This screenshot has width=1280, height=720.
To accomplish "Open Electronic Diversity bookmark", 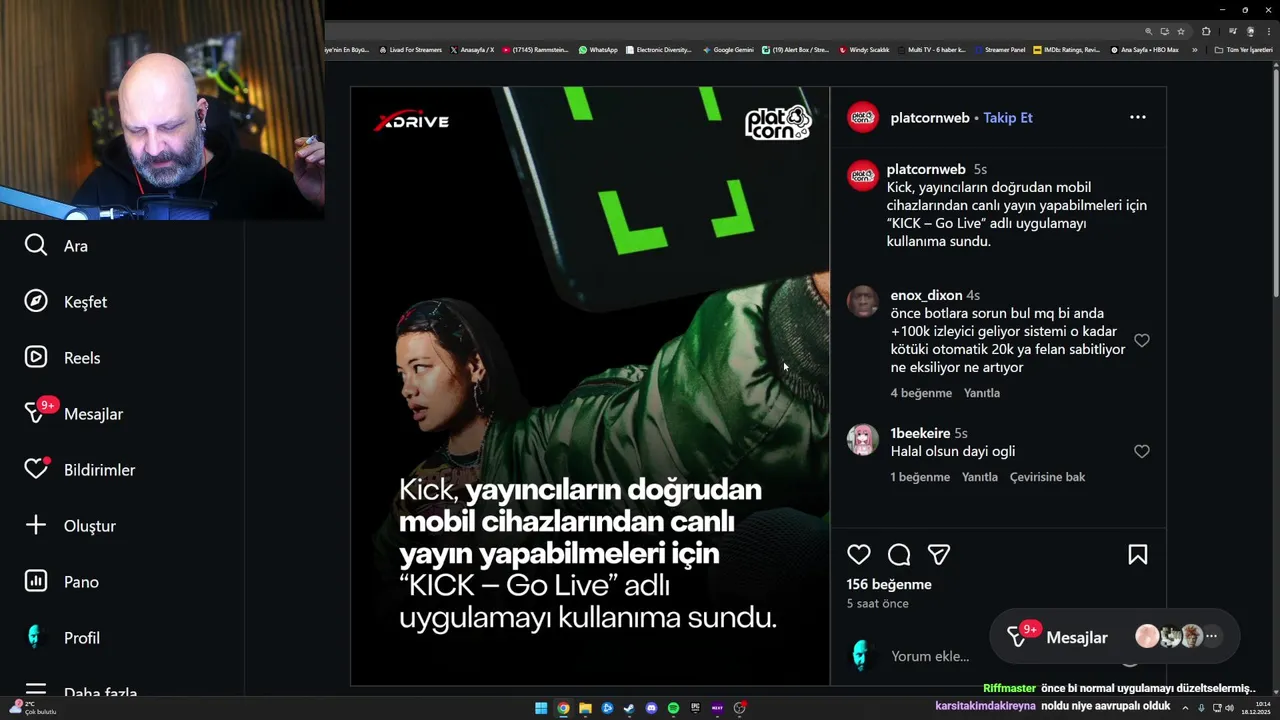I will point(658,49).
